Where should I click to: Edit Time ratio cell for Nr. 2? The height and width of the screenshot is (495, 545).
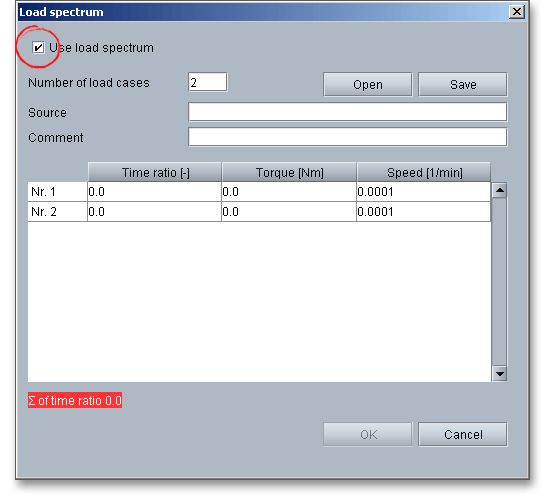point(154,211)
